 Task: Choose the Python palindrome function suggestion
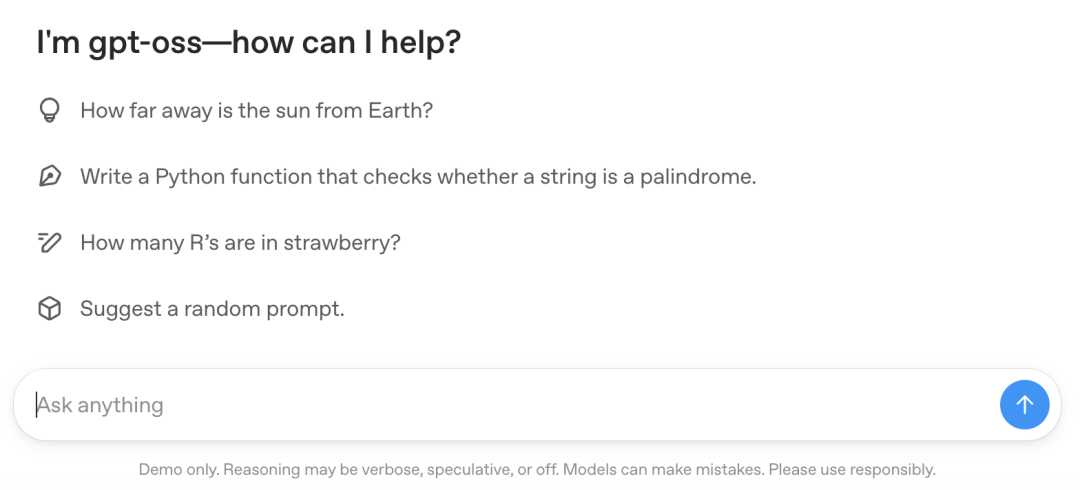[418, 177]
